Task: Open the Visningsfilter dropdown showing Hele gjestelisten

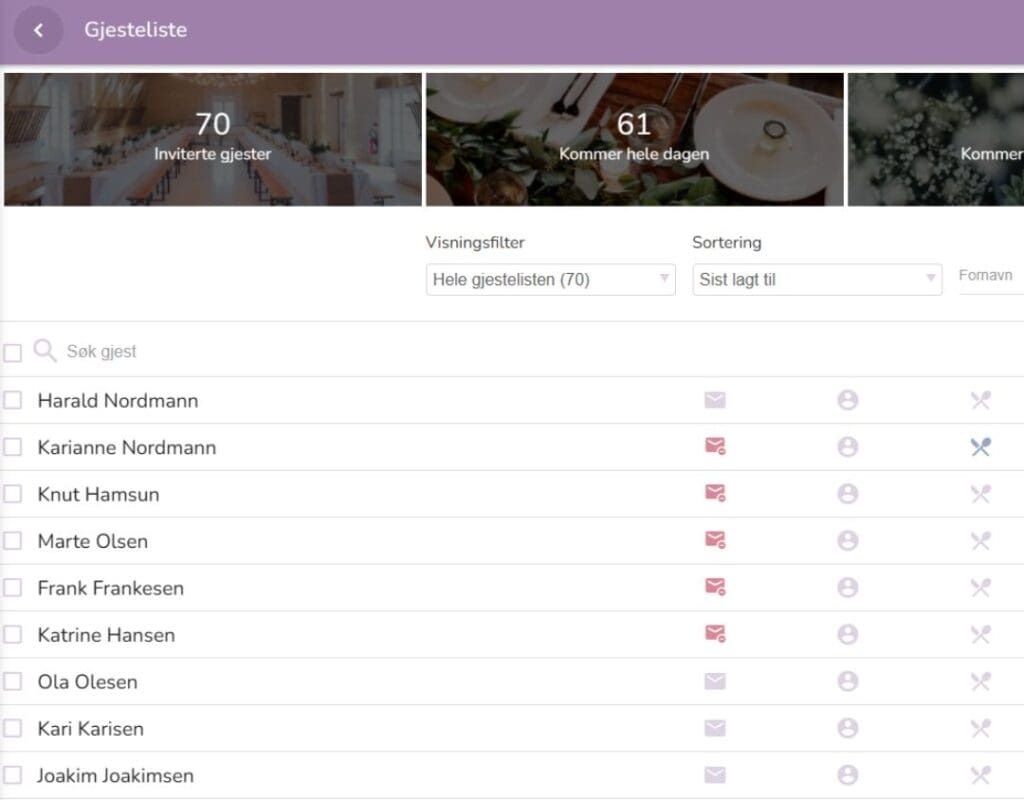Action: 548,280
